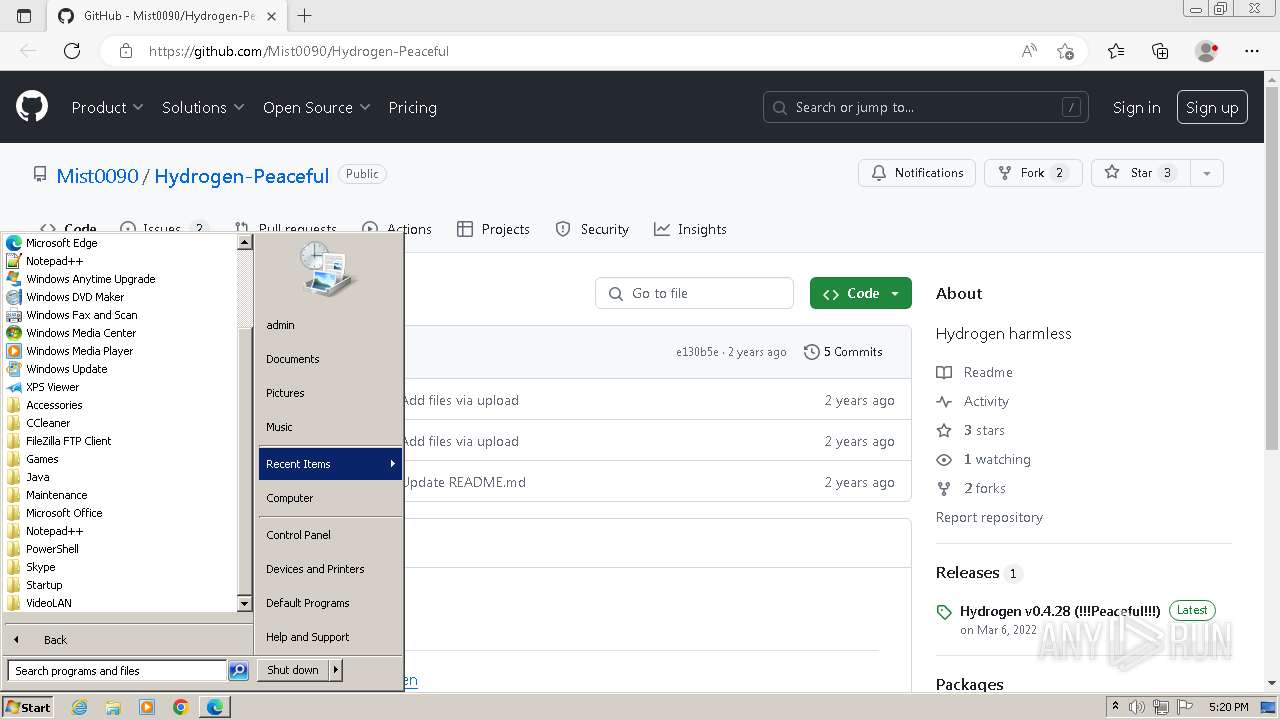Click the Sign in link
Image resolution: width=1280 pixels, height=720 pixels.
[x=1137, y=107]
